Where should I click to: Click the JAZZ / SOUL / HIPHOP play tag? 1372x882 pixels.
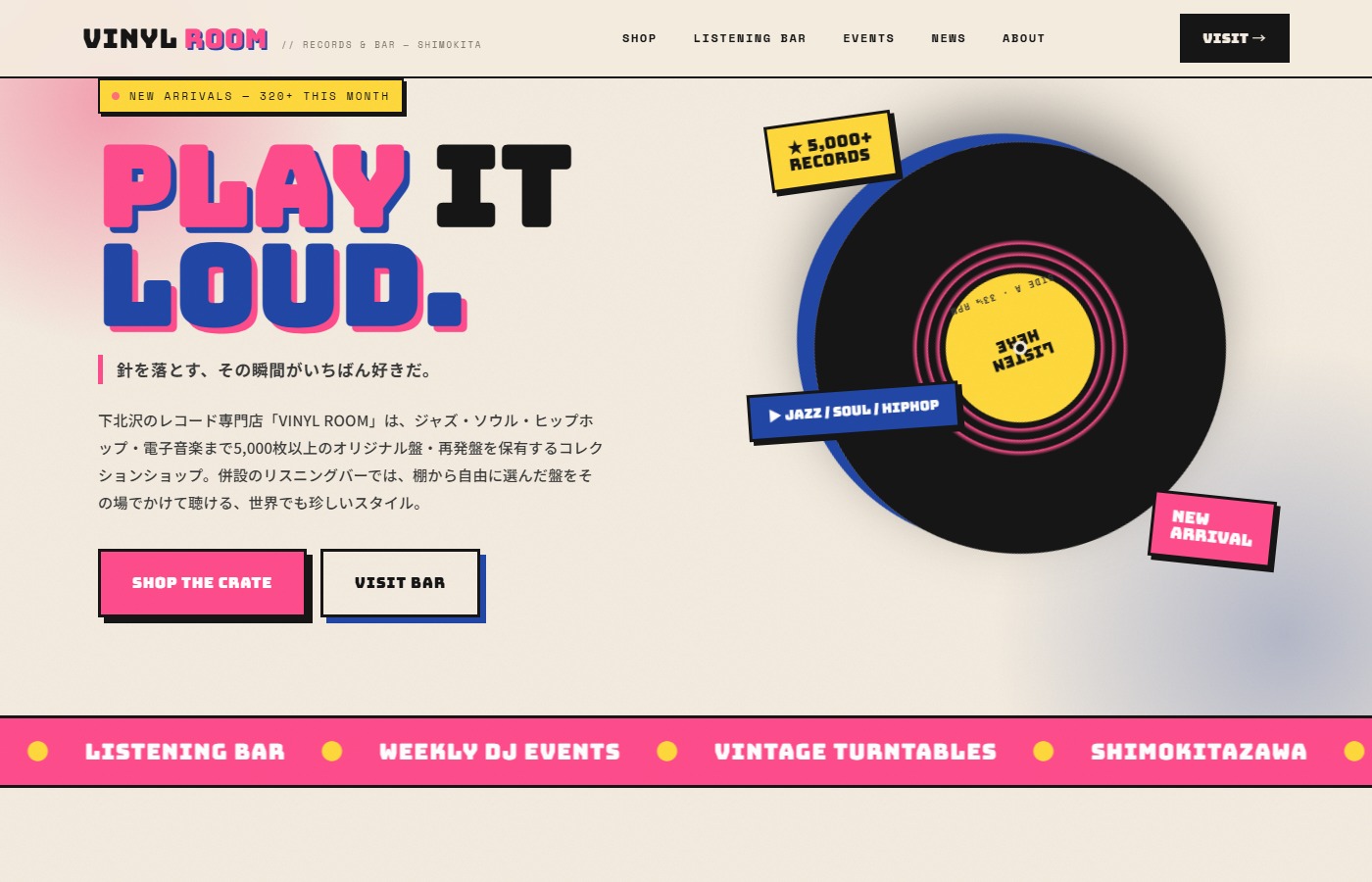[853, 411]
